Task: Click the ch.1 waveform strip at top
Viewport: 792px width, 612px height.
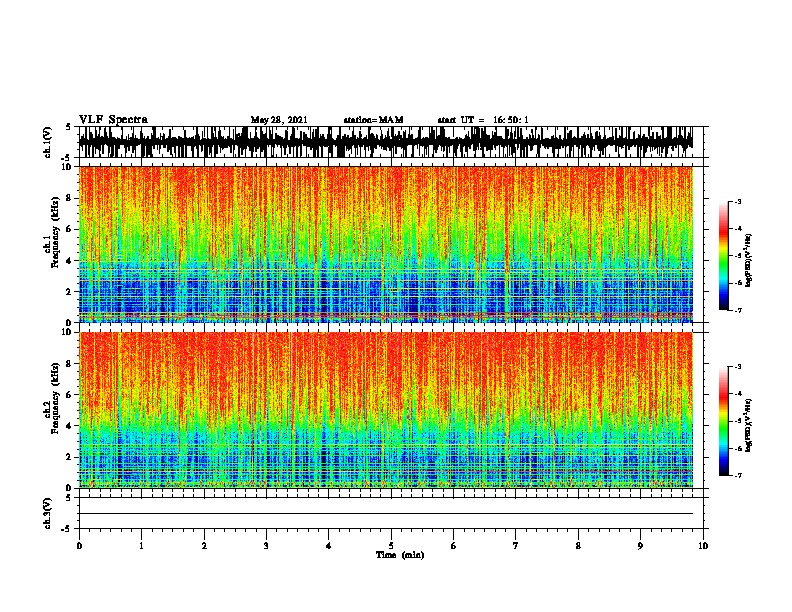Action: pos(386,142)
